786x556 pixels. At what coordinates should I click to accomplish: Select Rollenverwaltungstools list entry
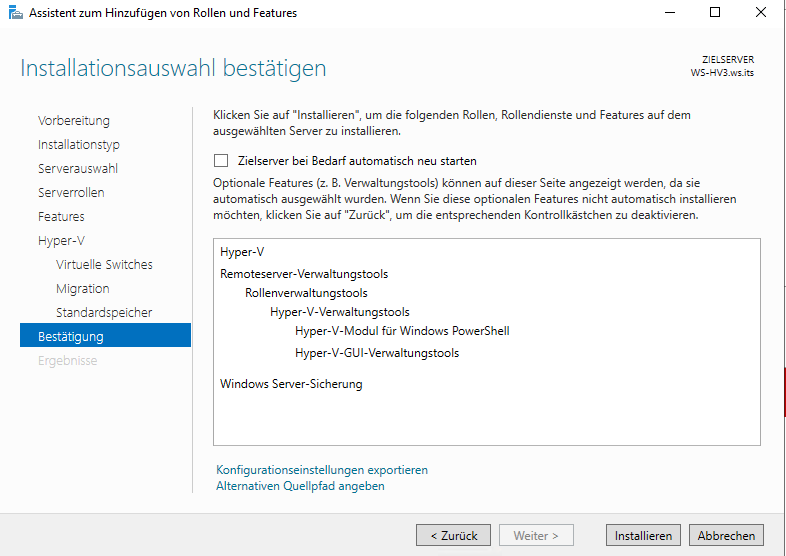click(306, 293)
